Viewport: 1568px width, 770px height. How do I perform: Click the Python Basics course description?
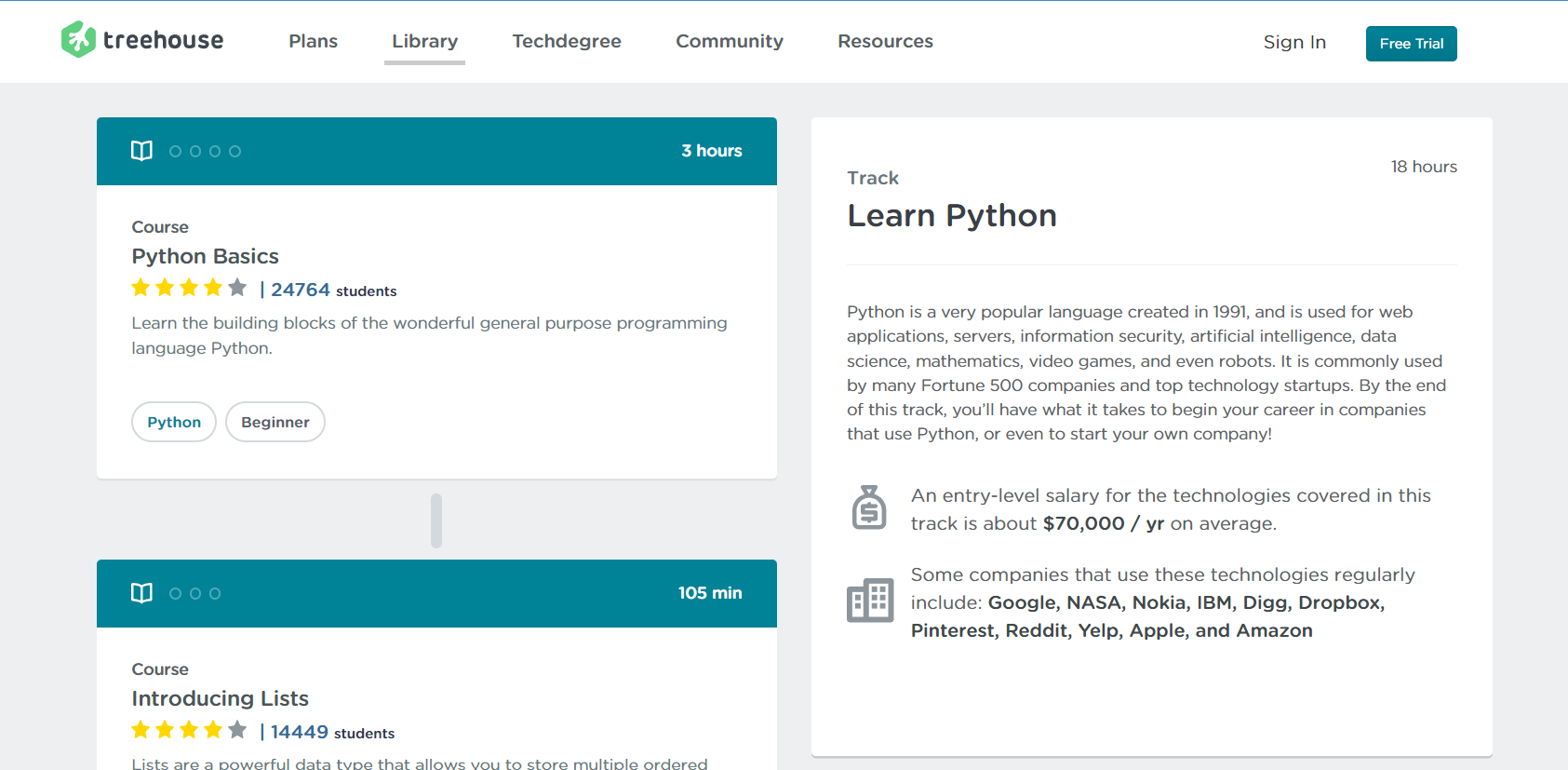click(x=429, y=335)
